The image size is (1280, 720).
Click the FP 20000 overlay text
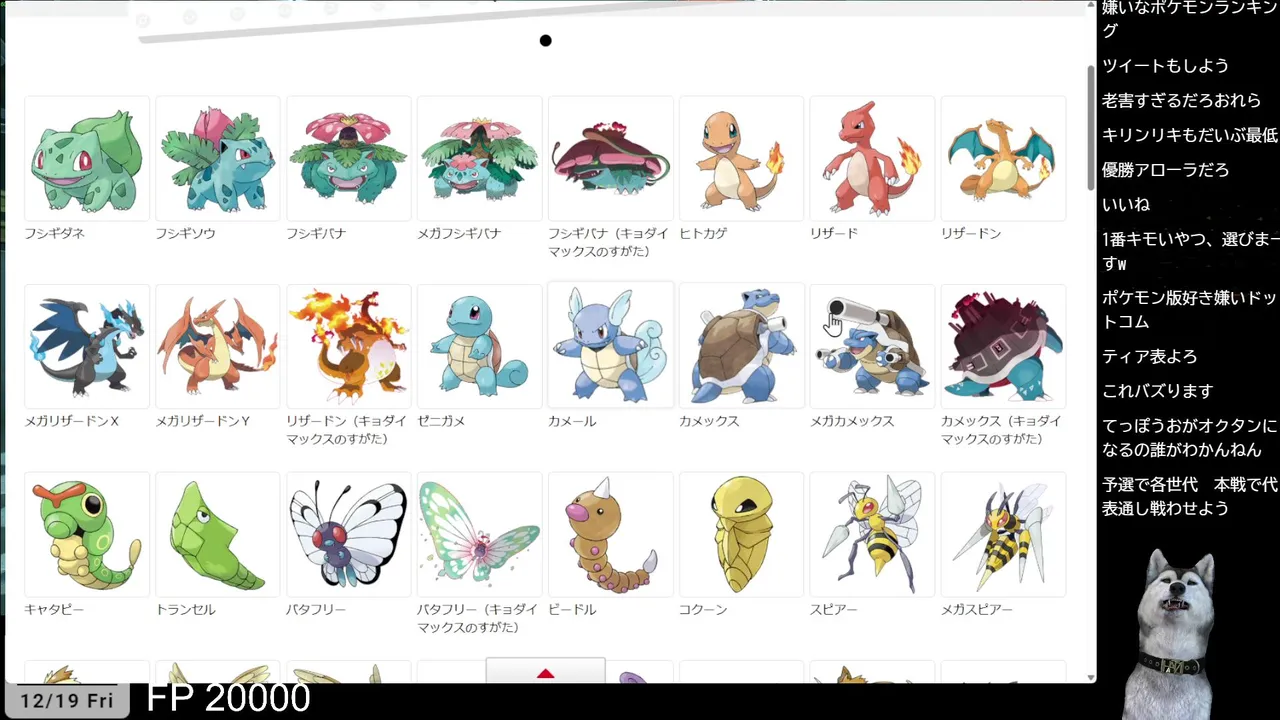(228, 698)
